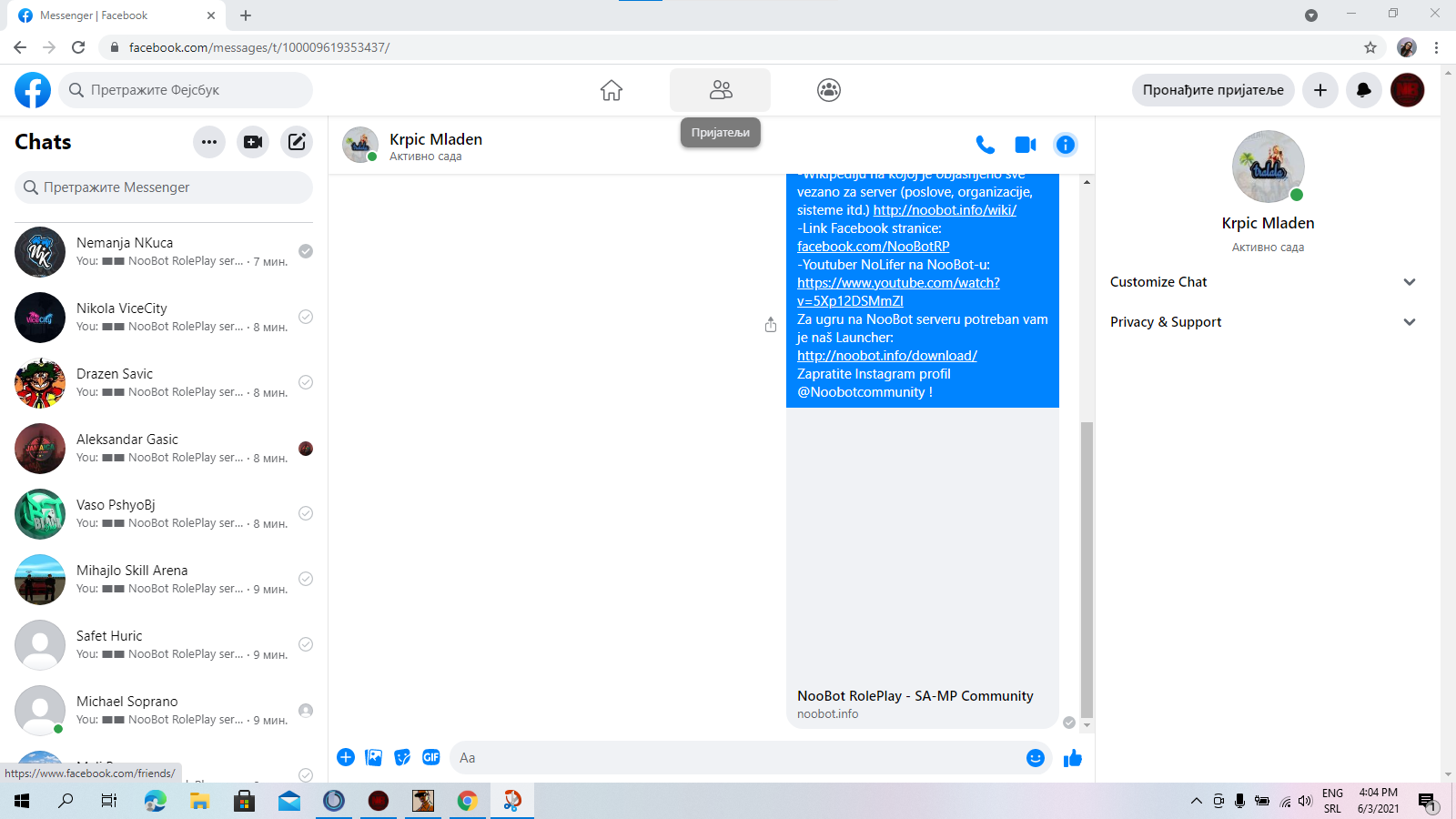Viewport: 1456px width, 819px height.
Task: Go to Home feed icon
Action: pyautogui.click(x=612, y=90)
